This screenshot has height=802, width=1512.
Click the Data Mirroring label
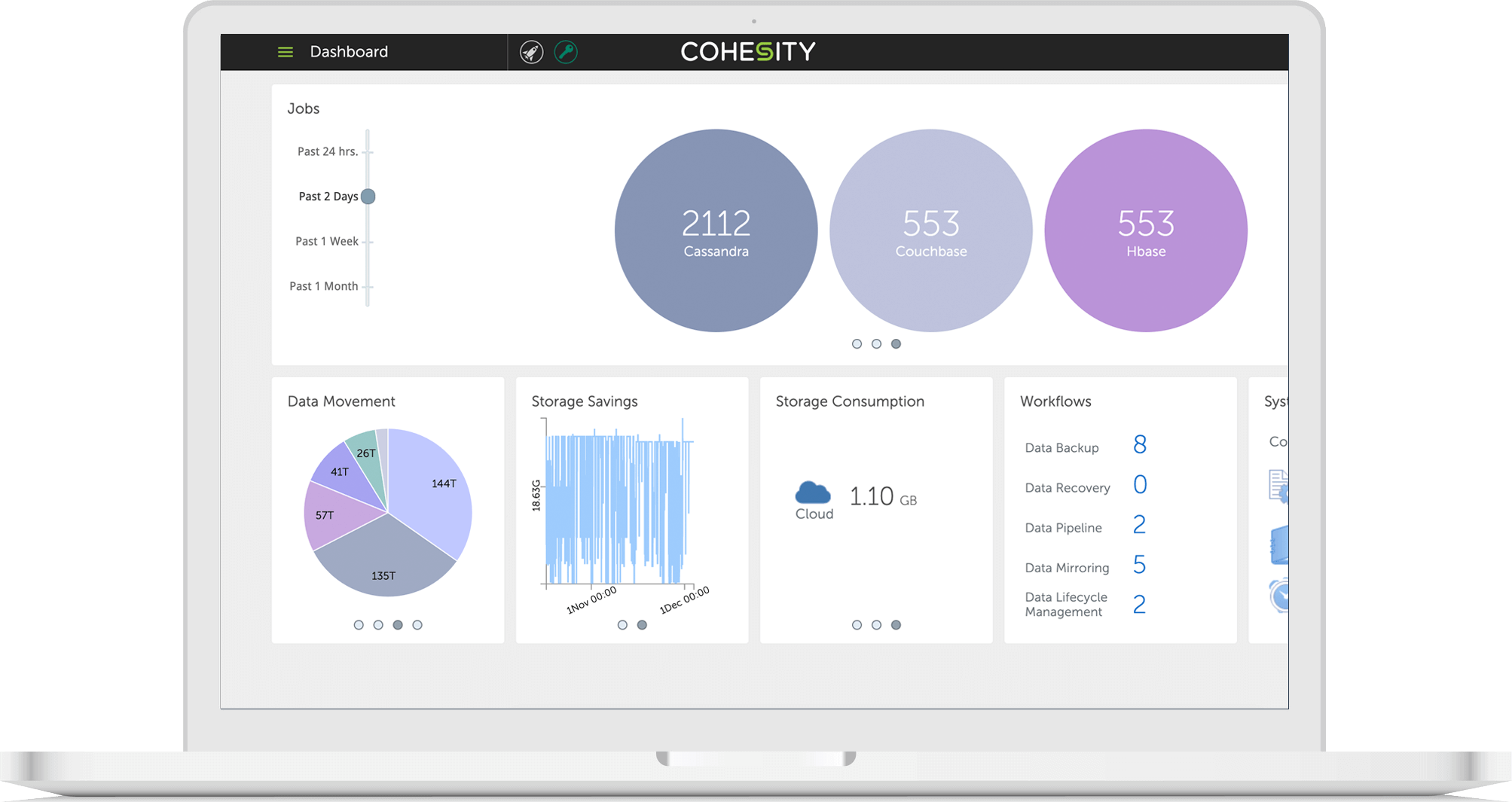click(1067, 568)
